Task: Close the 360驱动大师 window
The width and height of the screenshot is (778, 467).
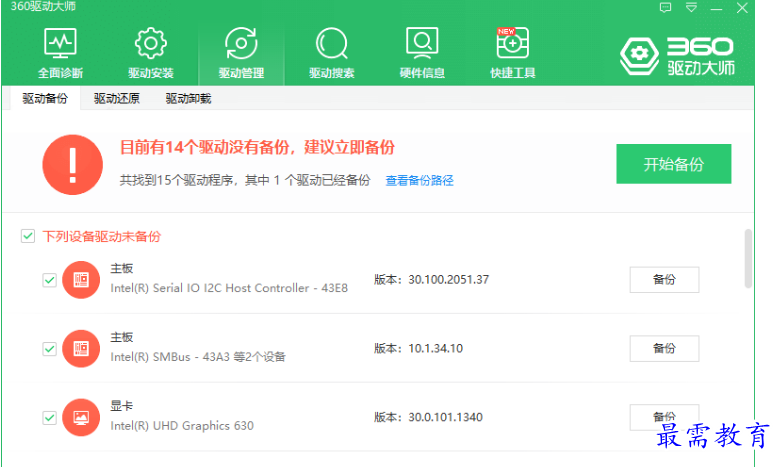Action: (742, 8)
